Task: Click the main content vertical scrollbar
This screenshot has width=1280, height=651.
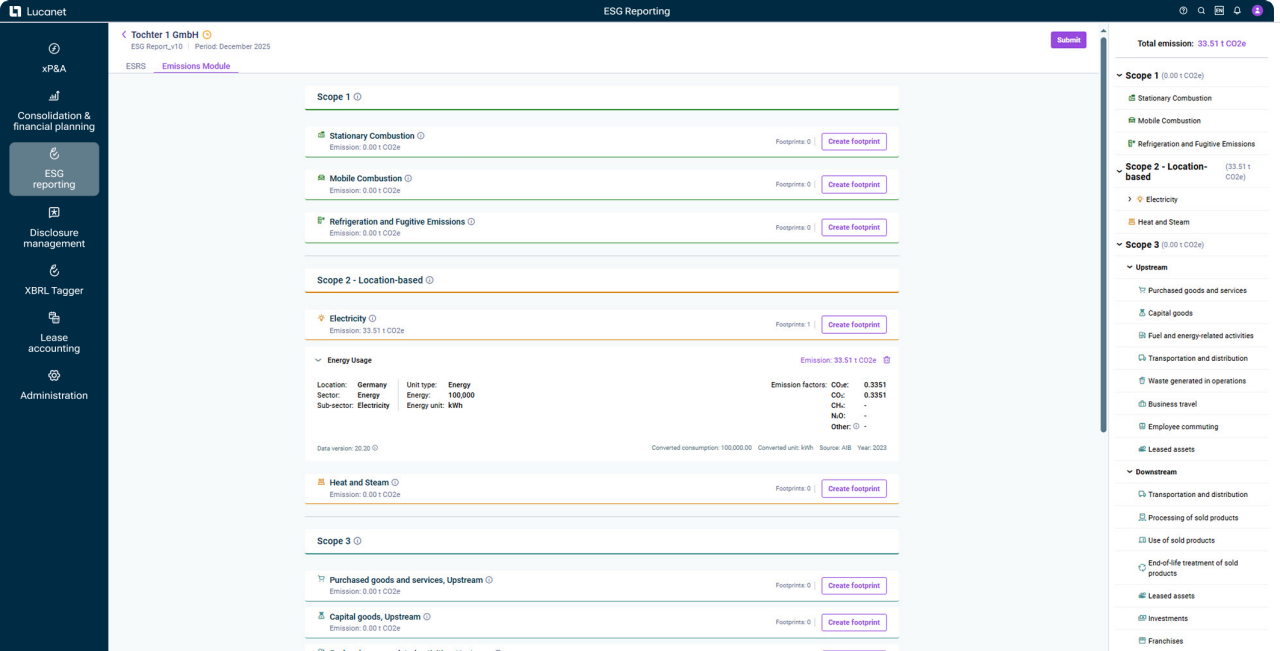Action: [1103, 230]
